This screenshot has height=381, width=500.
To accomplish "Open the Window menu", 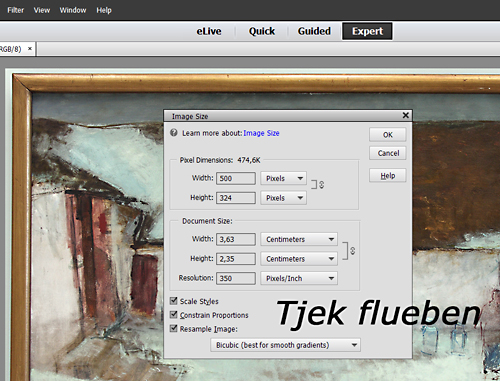I will click(x=73, y=10).
